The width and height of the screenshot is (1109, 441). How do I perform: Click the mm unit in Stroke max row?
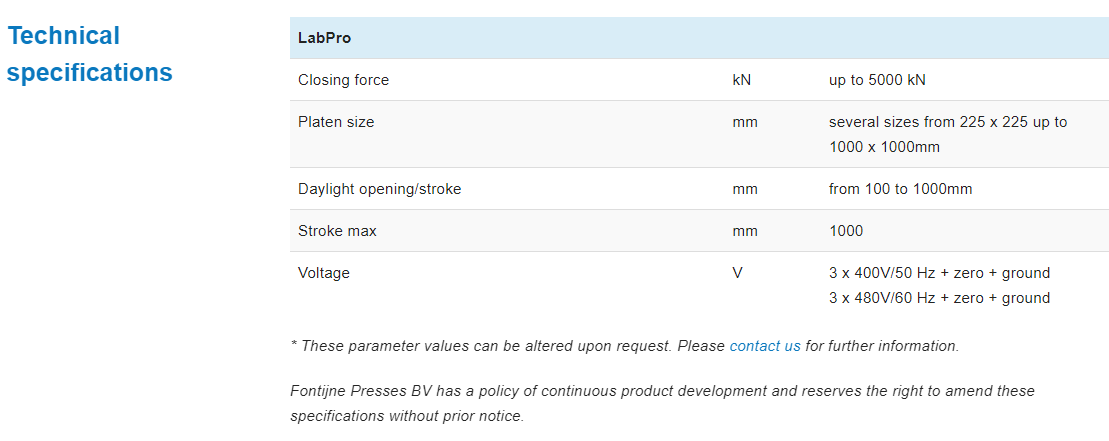point(744,231)
